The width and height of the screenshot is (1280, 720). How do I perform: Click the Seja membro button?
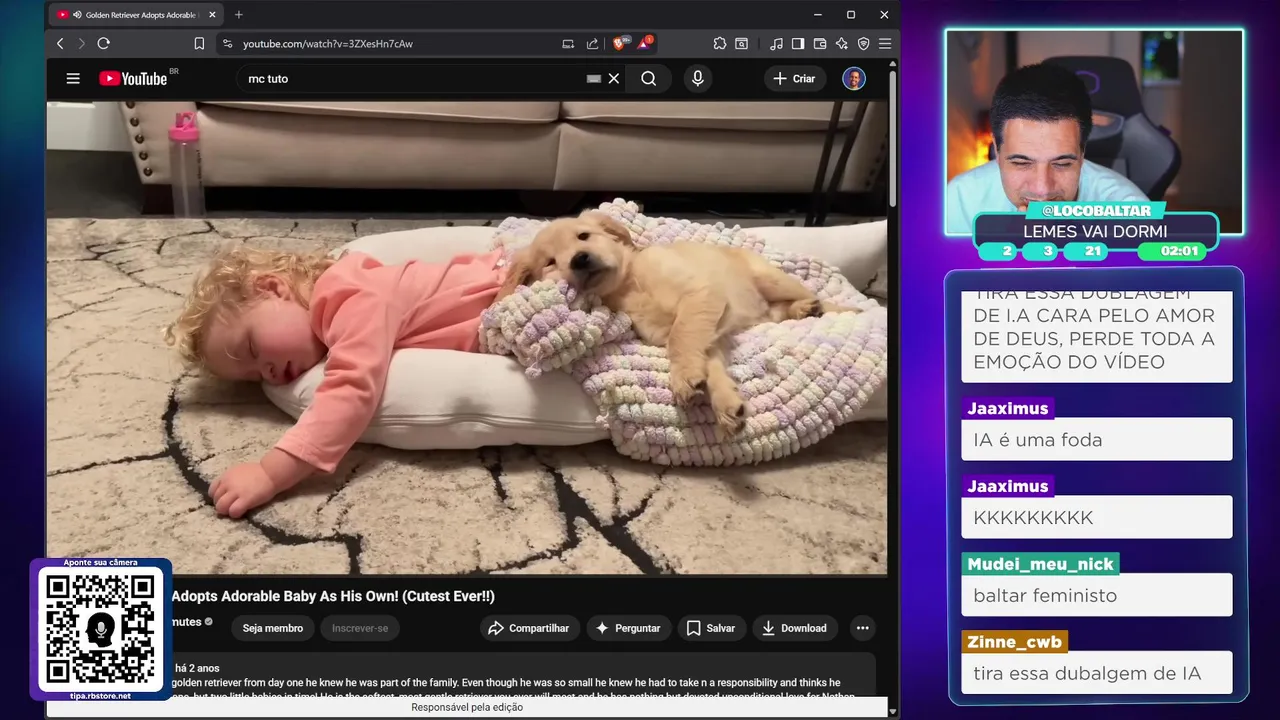click(272, 628)
